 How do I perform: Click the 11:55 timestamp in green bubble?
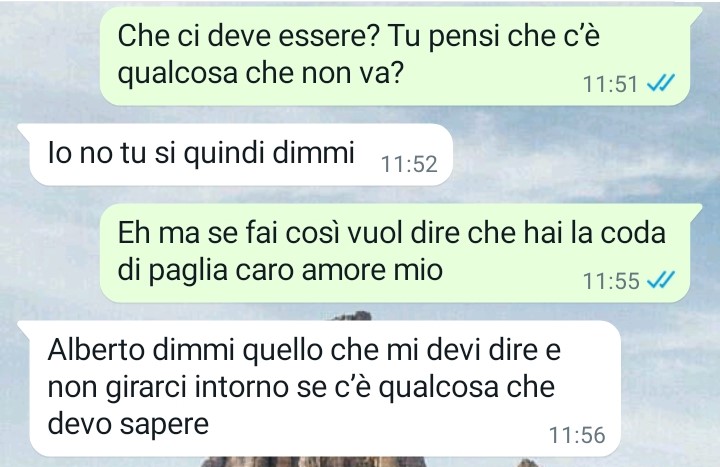click(x=611, y=281)
